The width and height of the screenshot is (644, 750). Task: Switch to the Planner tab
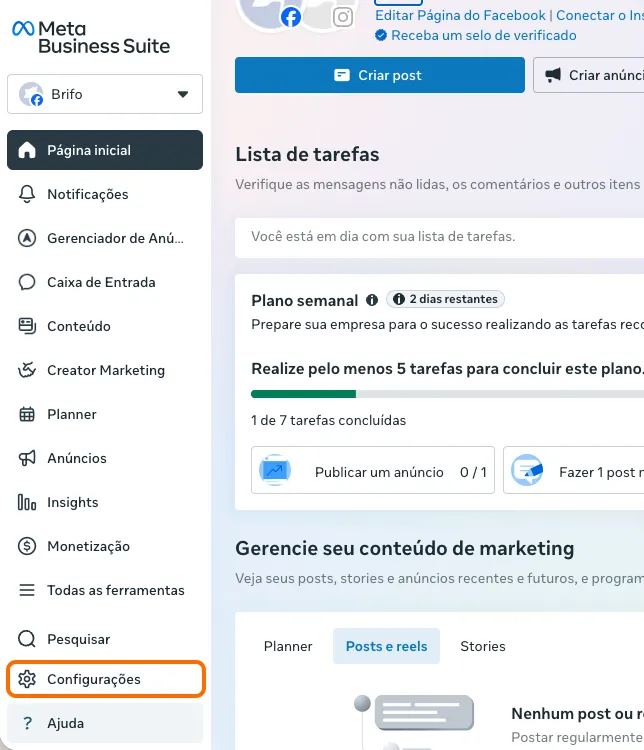(x=288, y=646)
